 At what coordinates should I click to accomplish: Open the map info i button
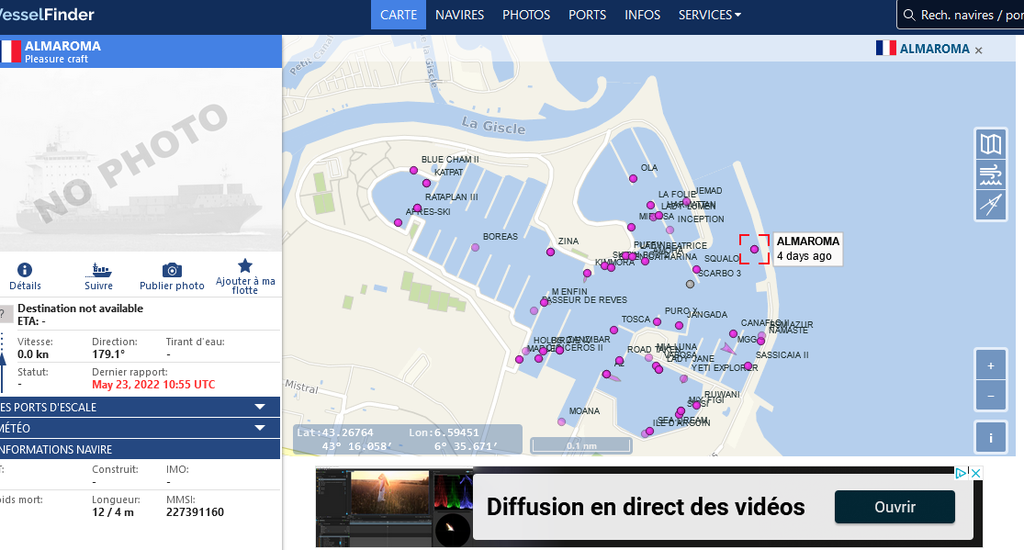point(990,438)
